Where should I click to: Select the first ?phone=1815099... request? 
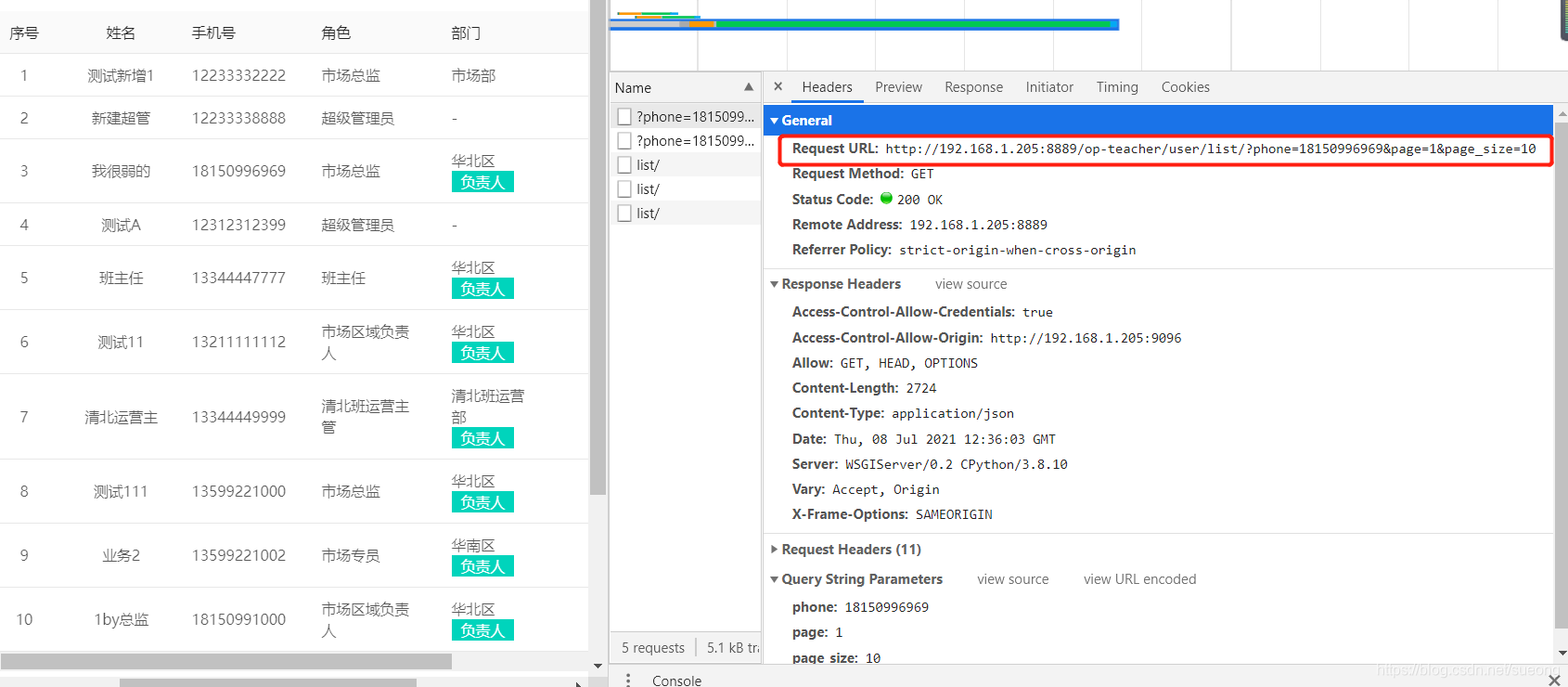point(686,116)
